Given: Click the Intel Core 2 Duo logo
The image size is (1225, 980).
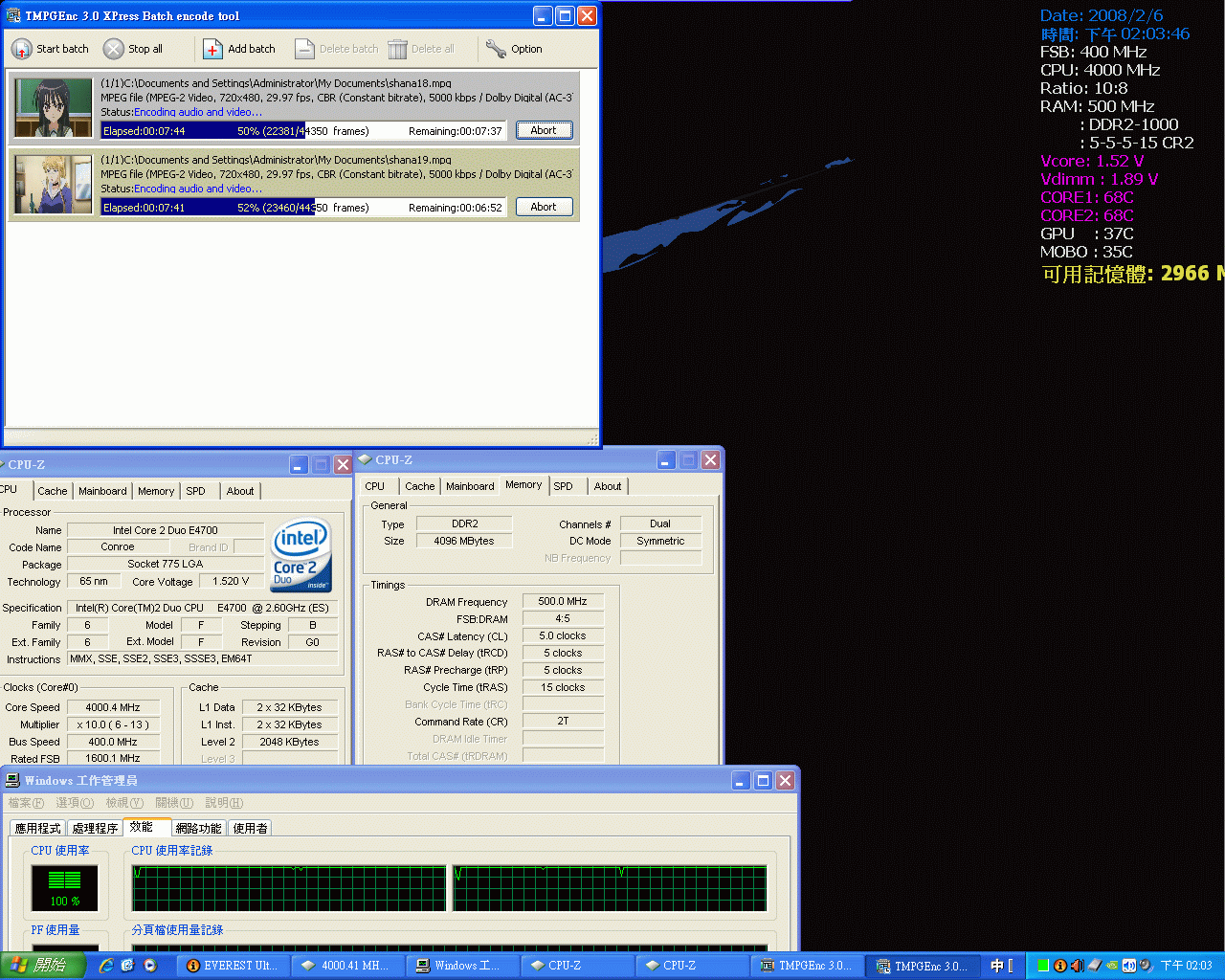Looking at the screenshot, I should (301, 554).
